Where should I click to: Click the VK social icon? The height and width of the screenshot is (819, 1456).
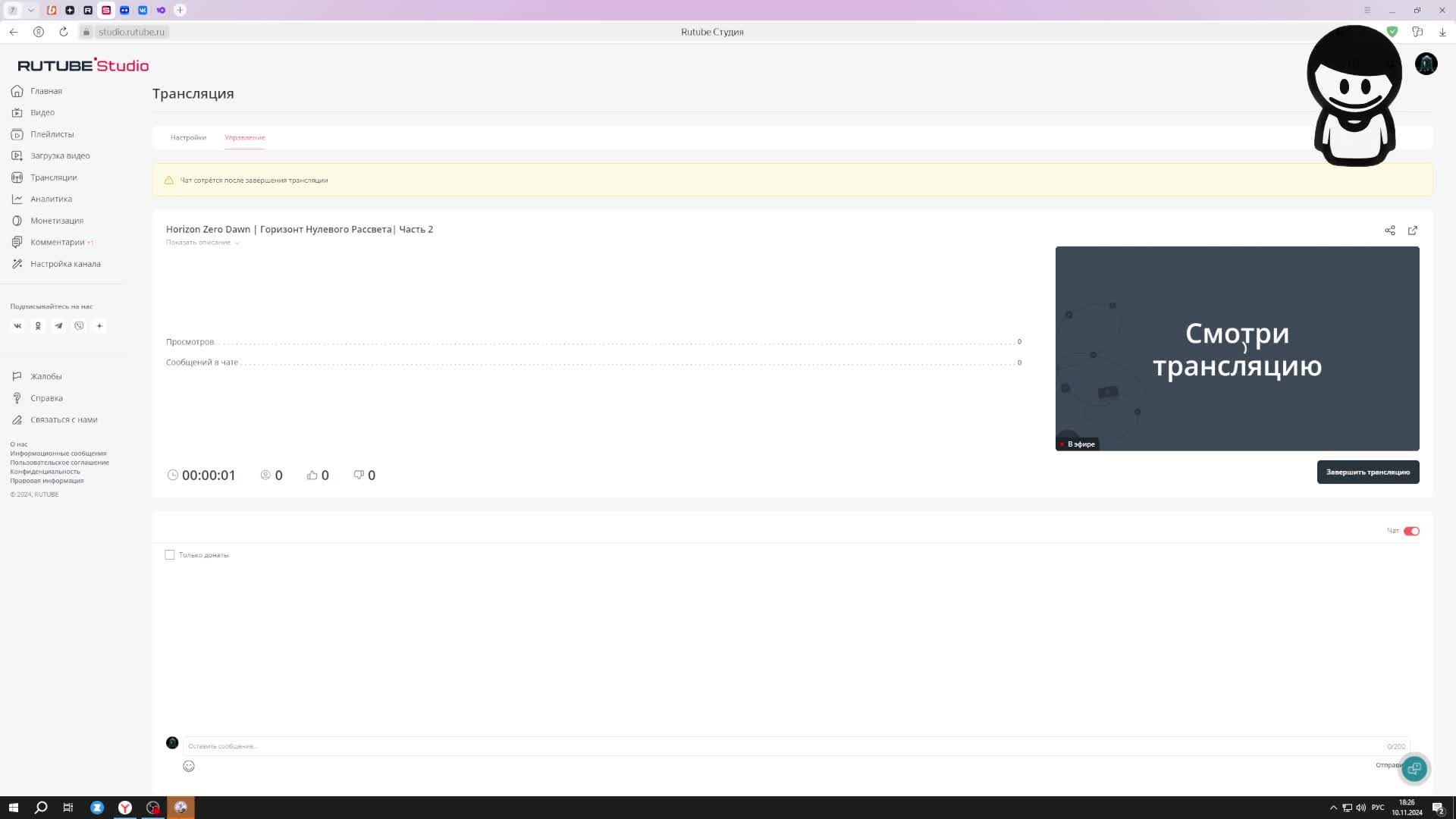[17, 326]
